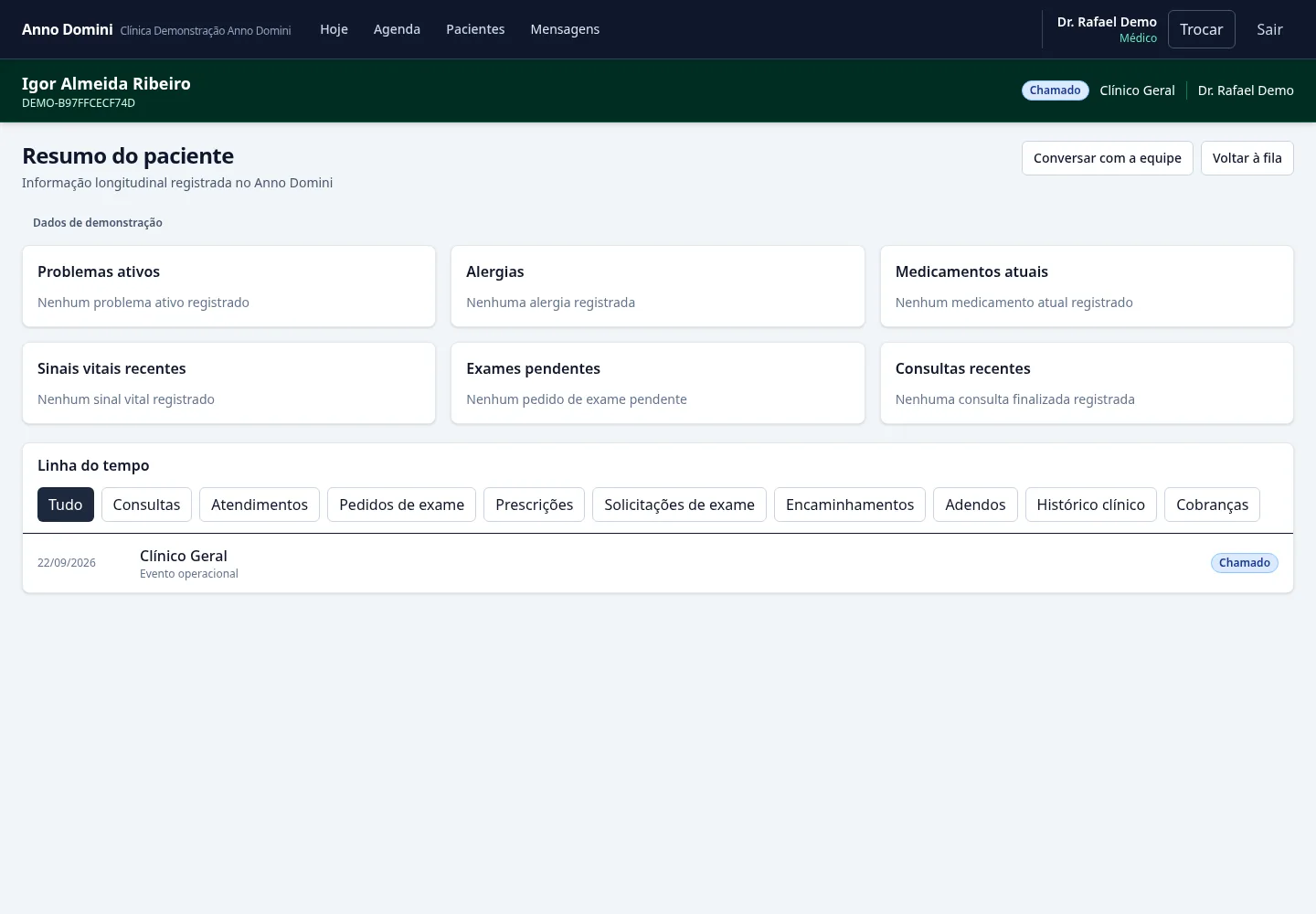The image size is (1316, 914).
Task: Go to the Agenda page
Action: click(x=397, y=29)
